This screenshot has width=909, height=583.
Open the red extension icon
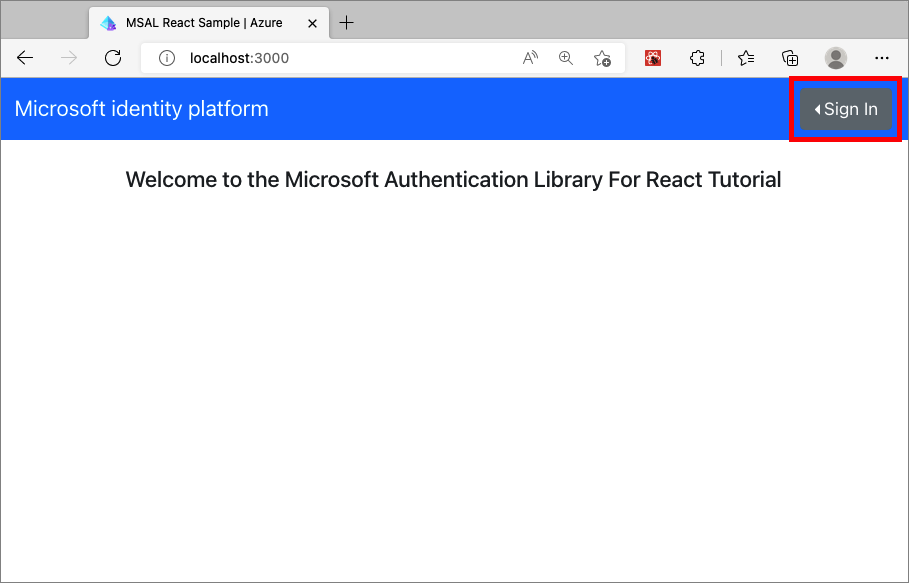pos(653,58)
